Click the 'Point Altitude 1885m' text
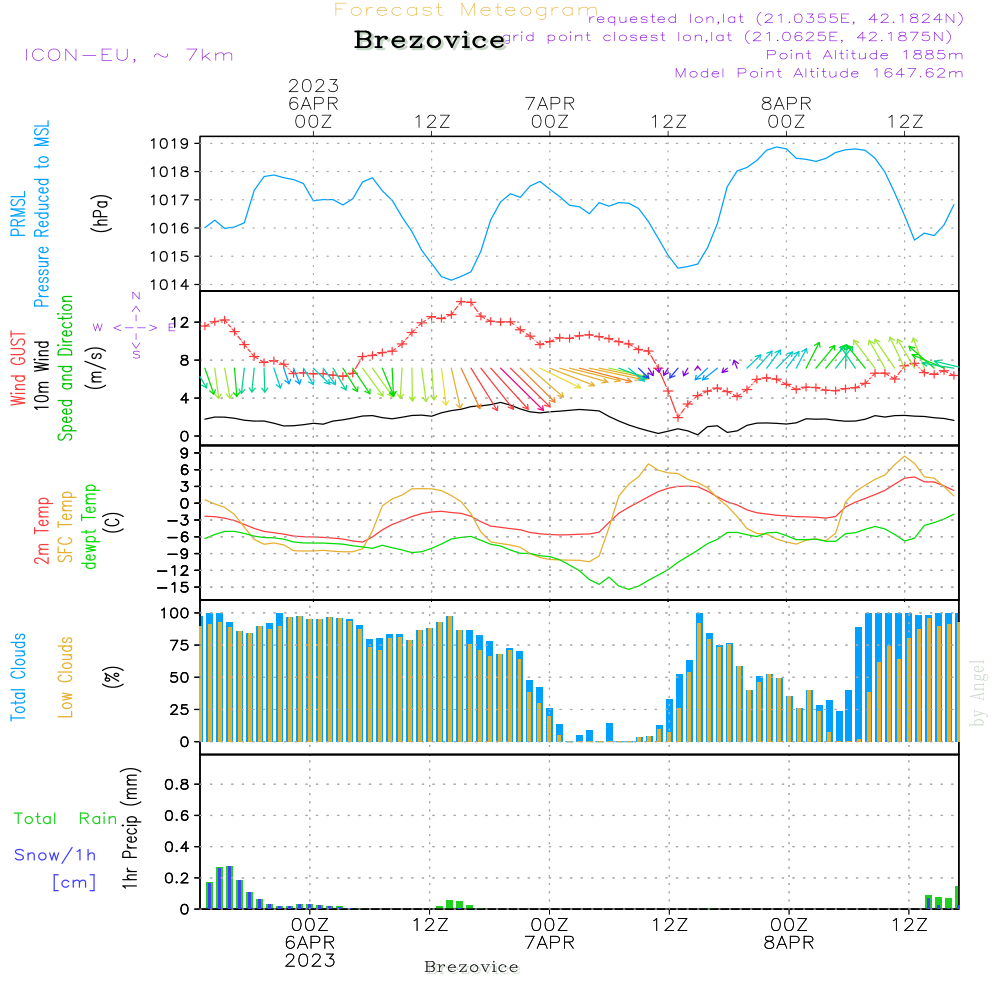1000x1000 pixels. coord(864,55)
